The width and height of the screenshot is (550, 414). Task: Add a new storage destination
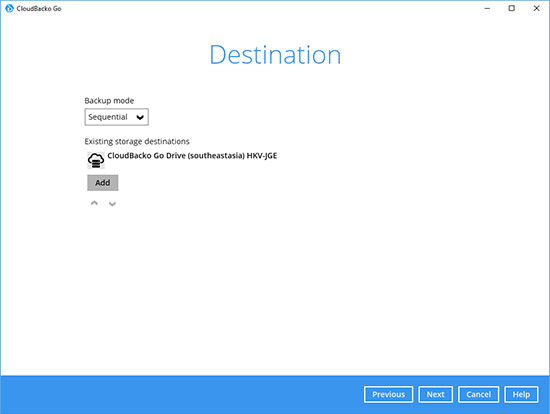click(103, 183)
